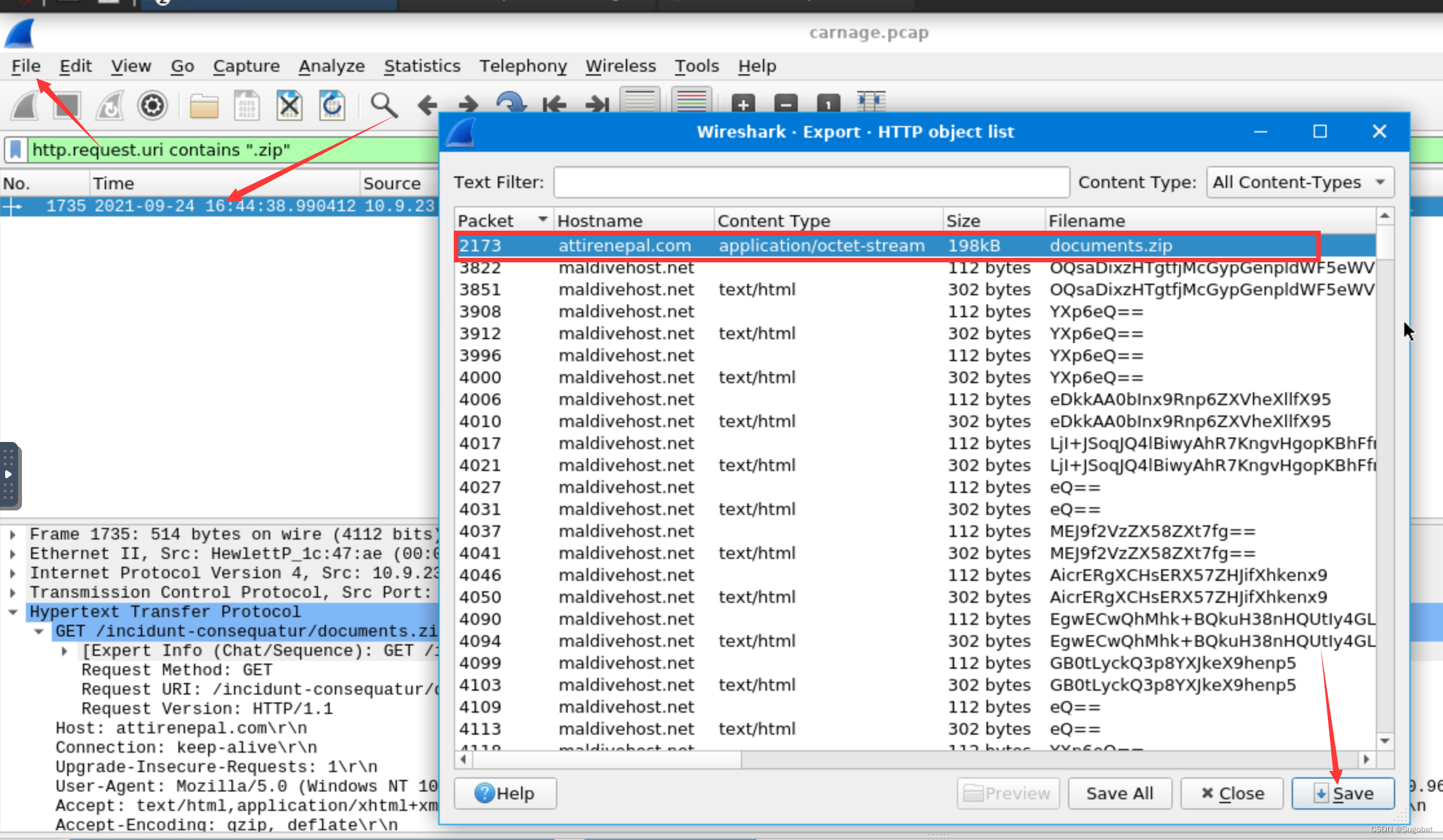Click the Save All button
The height and width of the screenshot is (840, 1443).
pyautogui.click(x=1120, y=793)
